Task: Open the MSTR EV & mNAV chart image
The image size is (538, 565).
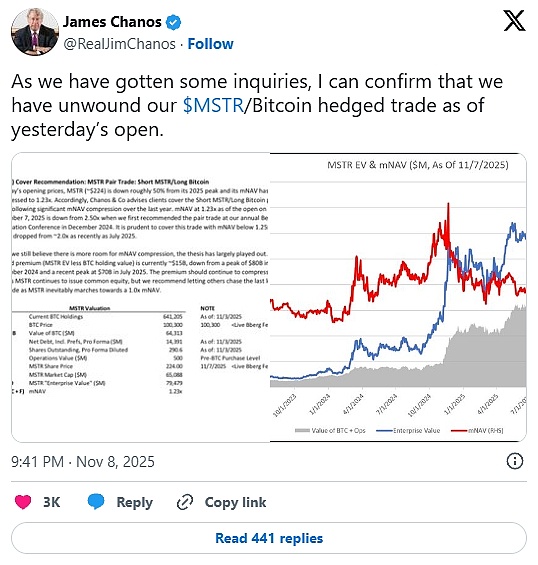Action: (398, 297)
